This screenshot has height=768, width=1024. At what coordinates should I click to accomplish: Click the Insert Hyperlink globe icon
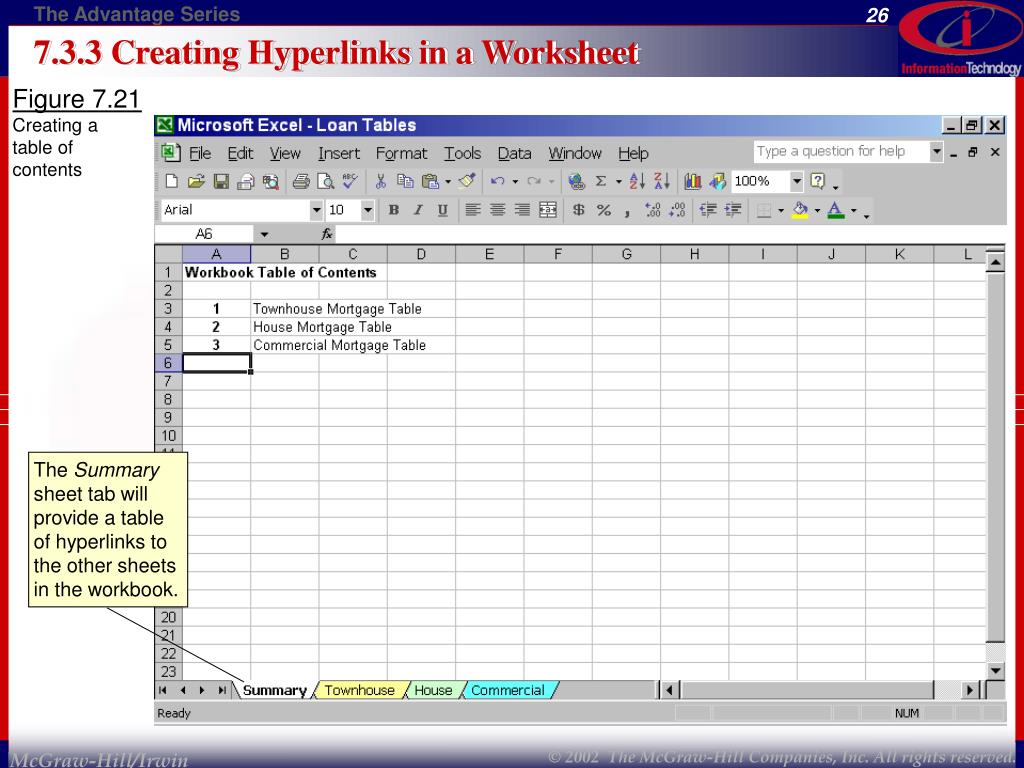tap(576, 182)
